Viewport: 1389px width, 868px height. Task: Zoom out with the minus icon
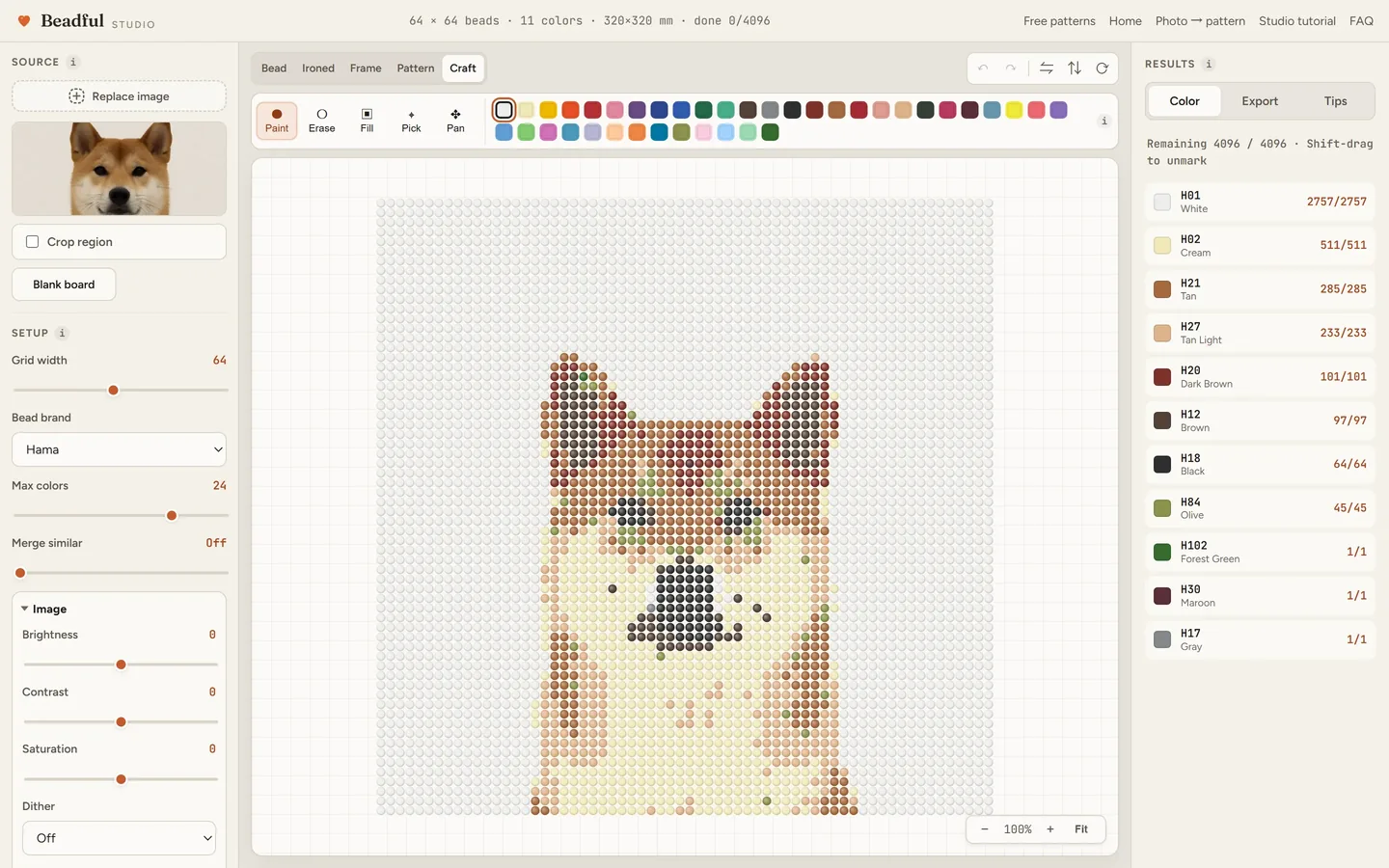pos(984,829)
